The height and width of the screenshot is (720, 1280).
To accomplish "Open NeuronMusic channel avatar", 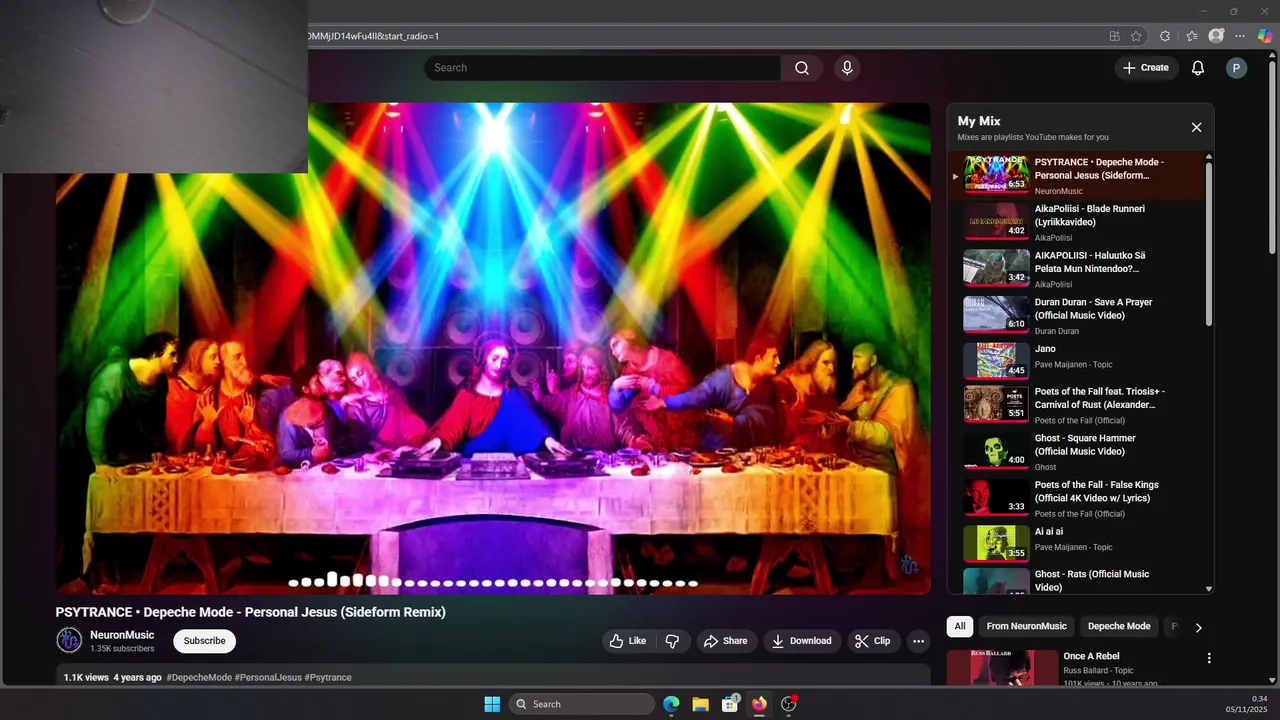I will pyautogui.click(x=69, y=640).
